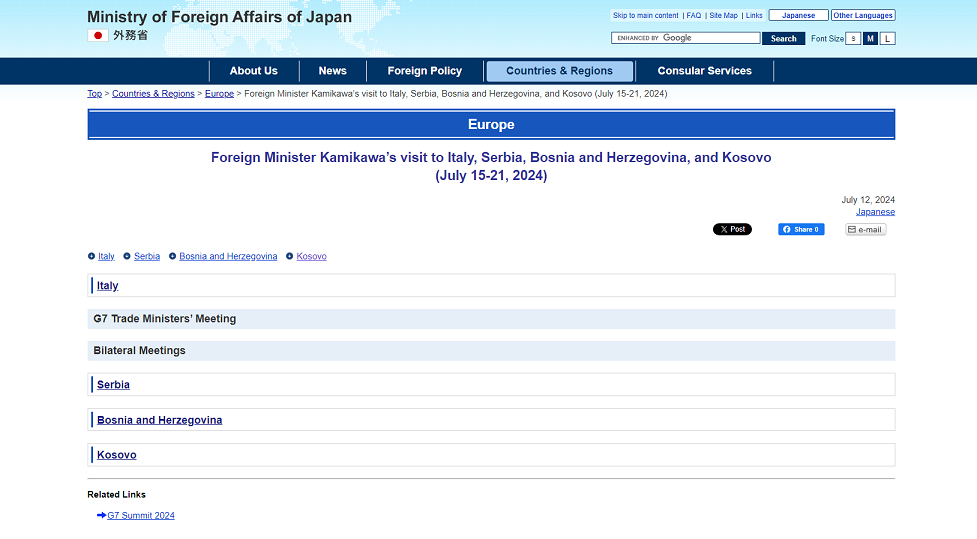Set font size to large
The height and width of the screenshot is (539, 977).
887,39
